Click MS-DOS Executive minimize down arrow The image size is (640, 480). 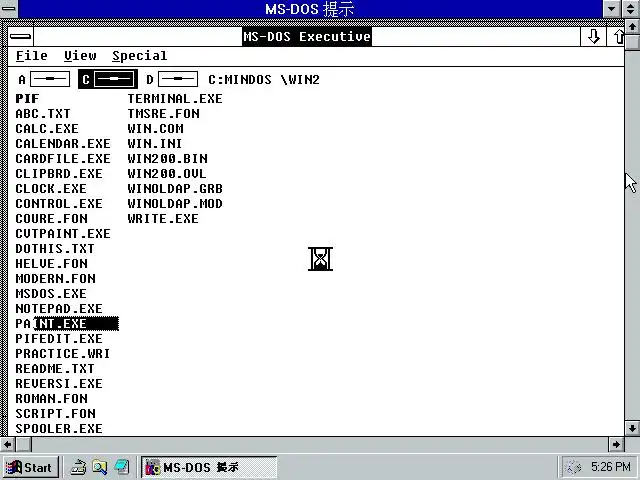pos(593,37)
